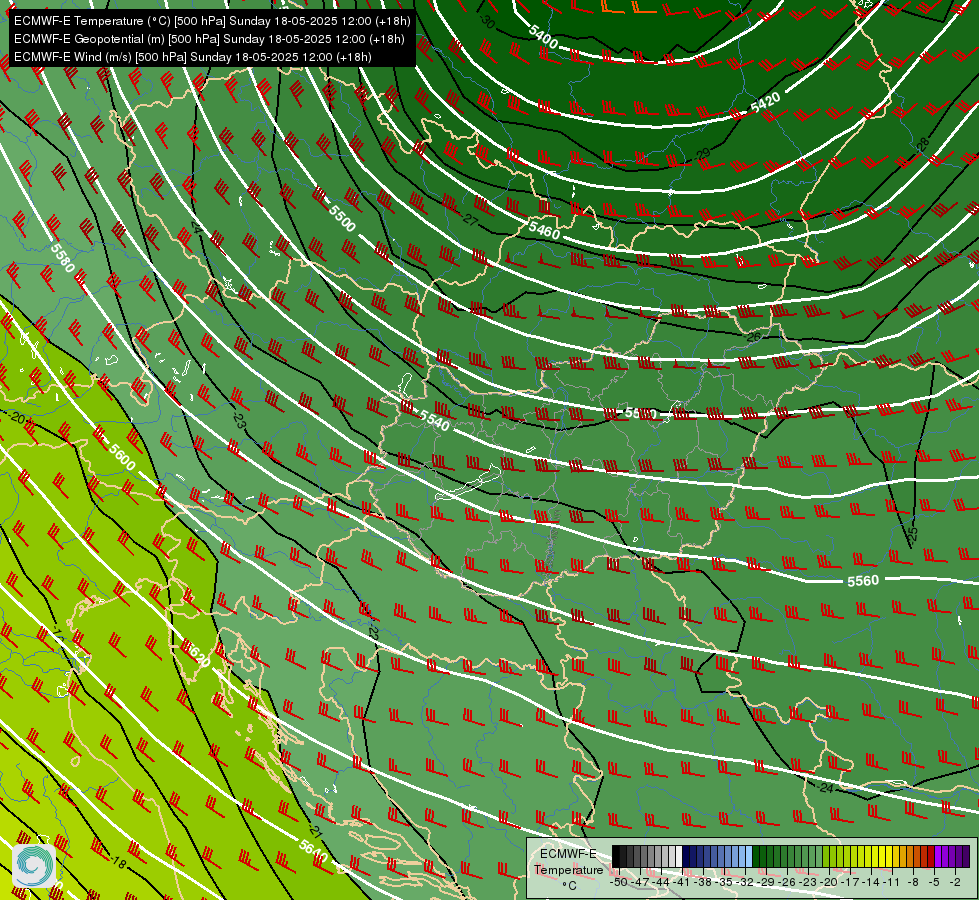Click the -50 tick label on the color scale
The width and height of the screenshot is (979, 900).
pos(619,882)
